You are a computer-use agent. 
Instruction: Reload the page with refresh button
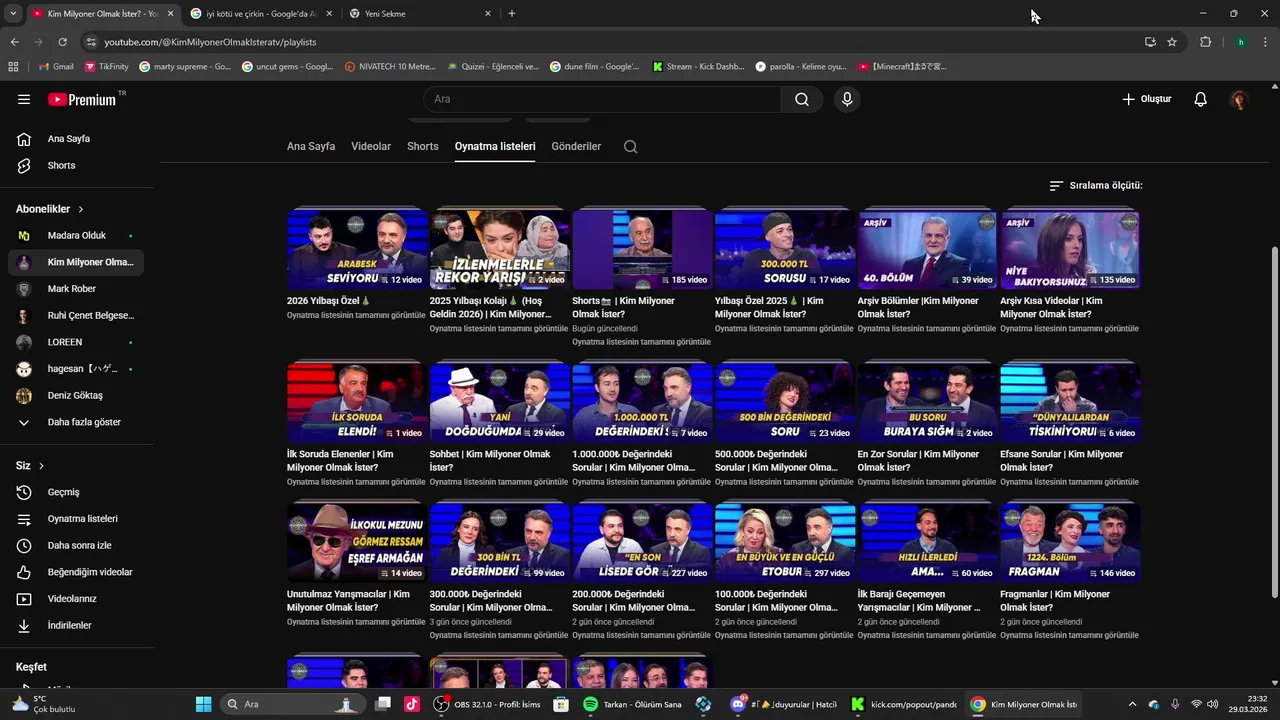click(62, 42)
